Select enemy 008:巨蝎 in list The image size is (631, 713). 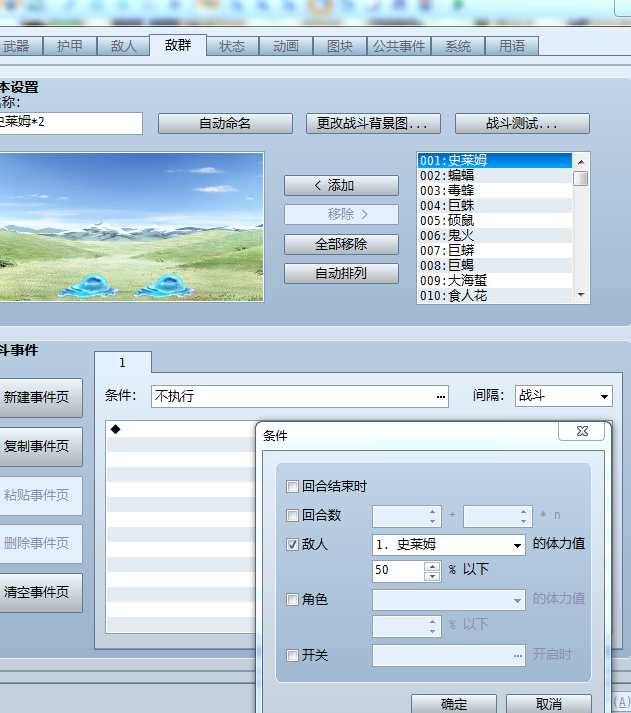495,266
